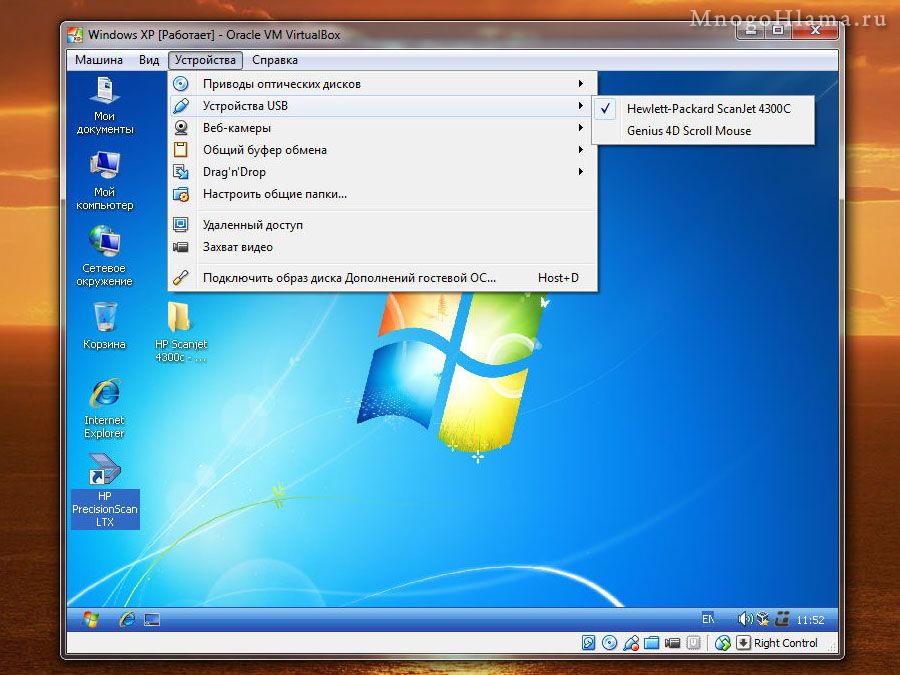
Task: Expand the Общий буфер обмена submenu arrow
Action: (x=581, y=149)
